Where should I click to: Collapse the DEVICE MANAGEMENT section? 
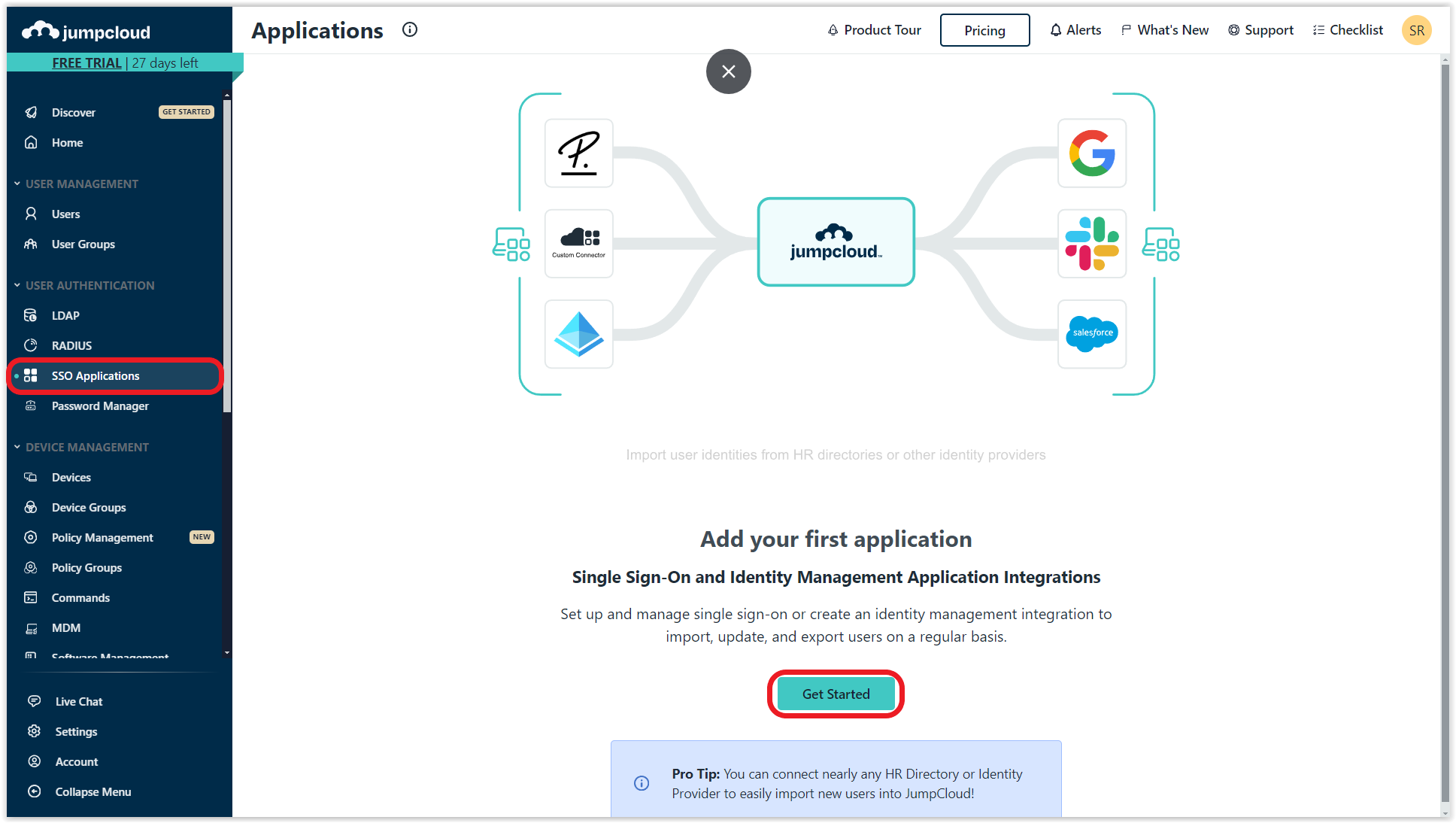point(17,447)
